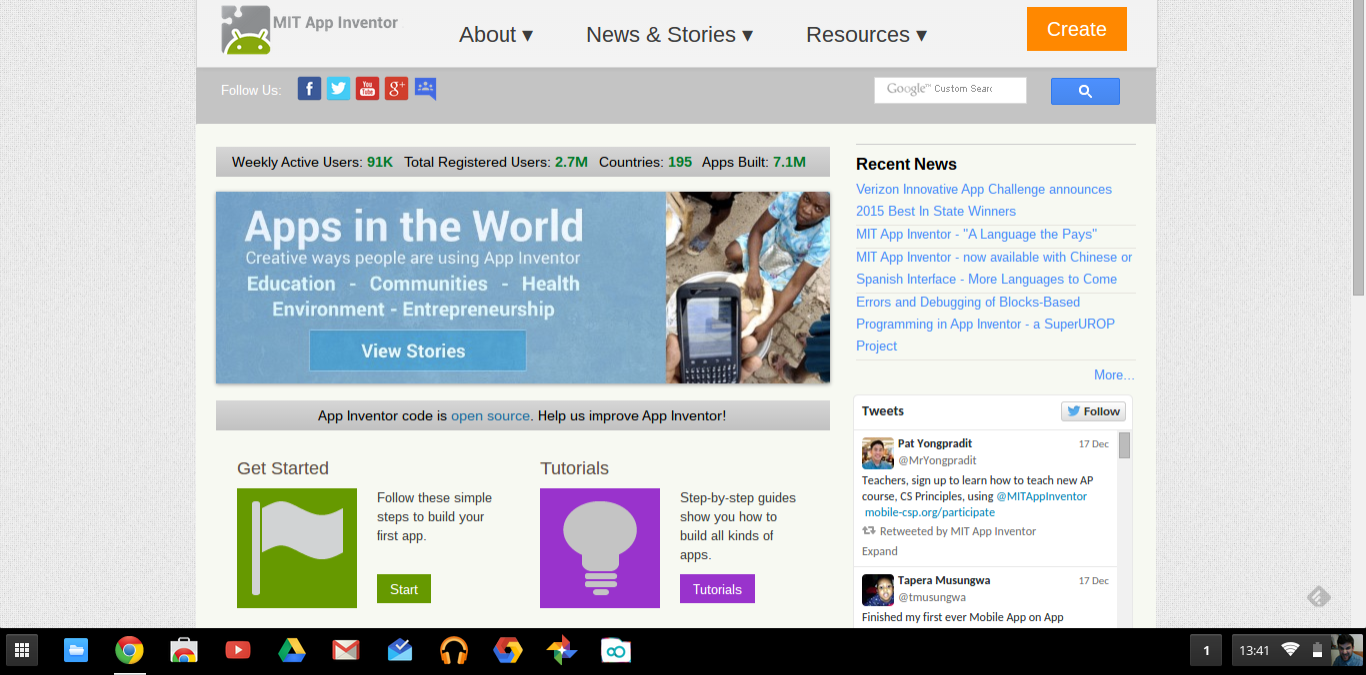Launch YouTube from the shelf
The width and height of the screenshot is (1366, 675).
[237, 651]
